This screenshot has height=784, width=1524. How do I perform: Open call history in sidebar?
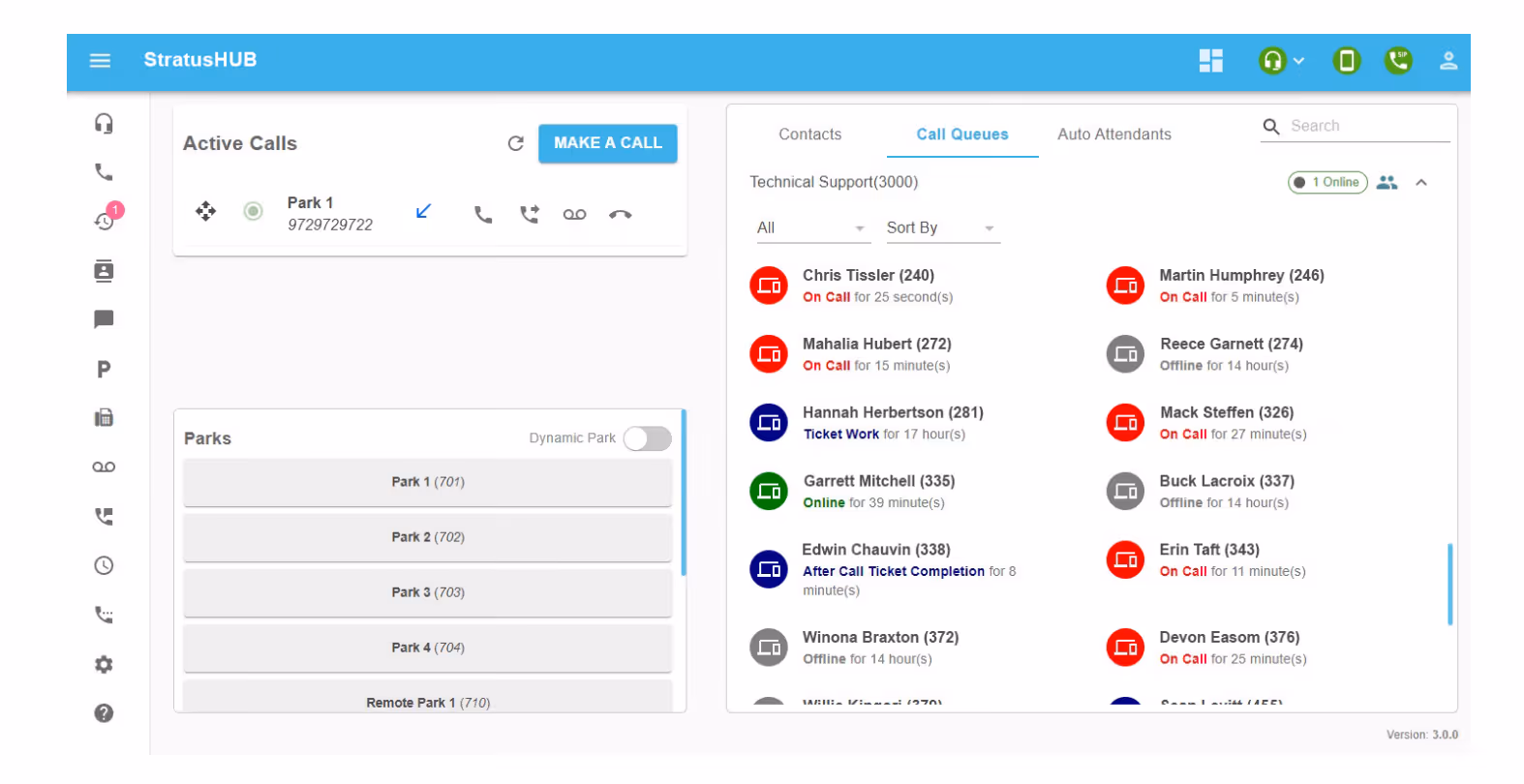click(x=105, y=221)
